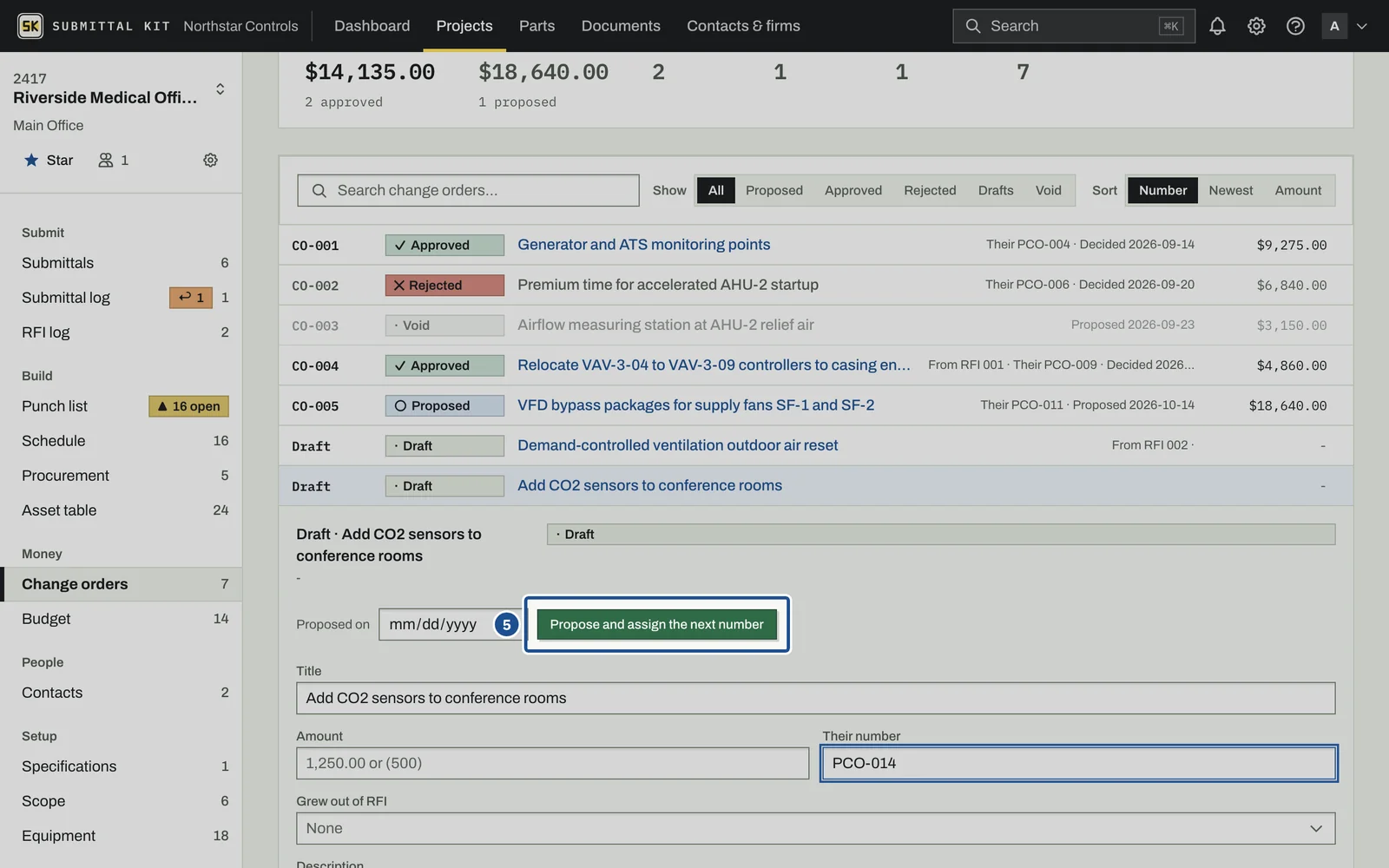Sort change orders by Newest

[1230, 191]
